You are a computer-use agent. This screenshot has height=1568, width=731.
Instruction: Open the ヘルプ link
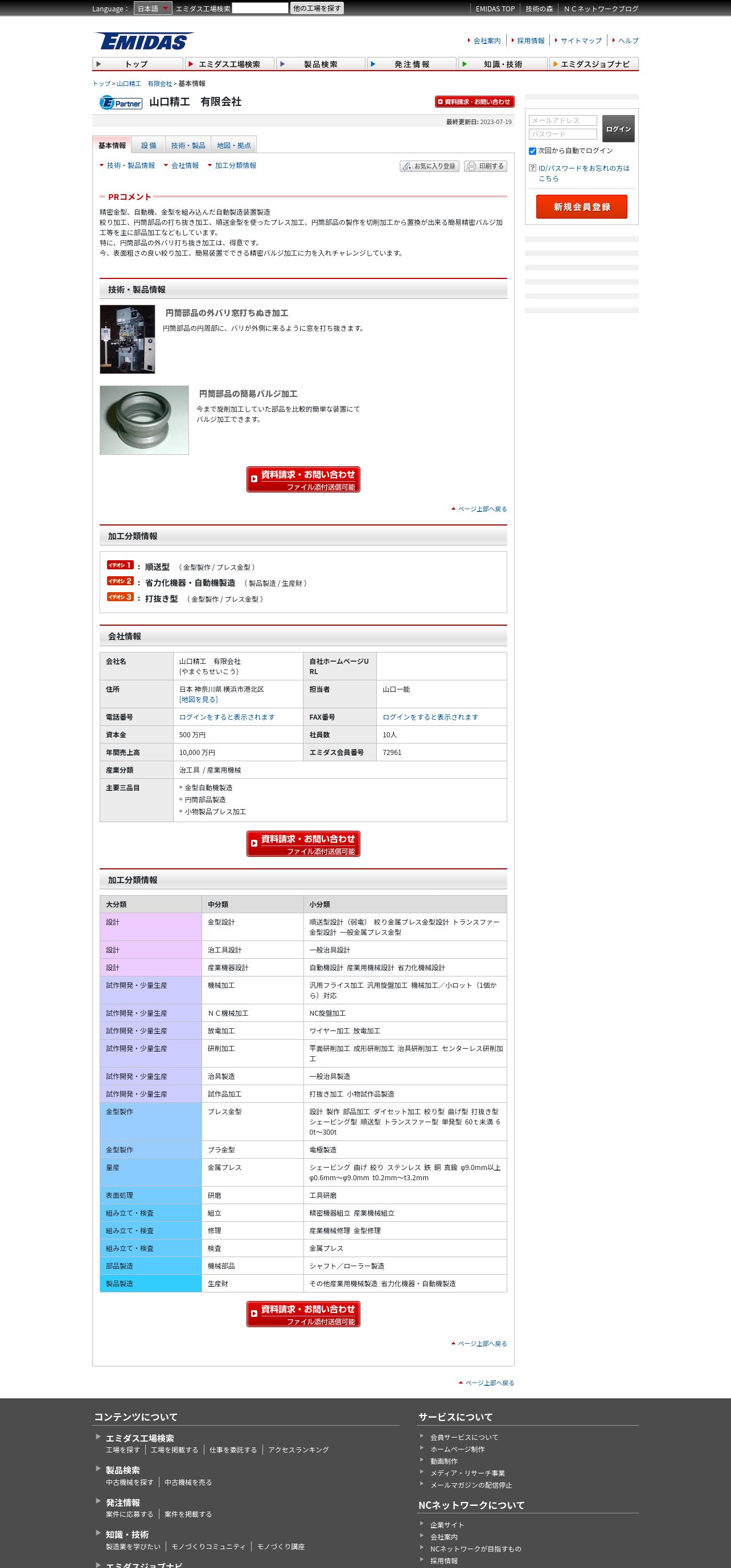tap(629, 41)
